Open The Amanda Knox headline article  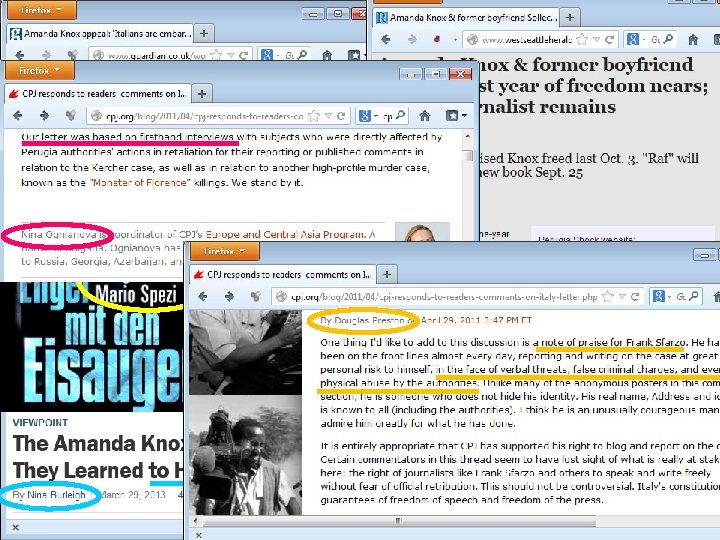coord(98,457)
